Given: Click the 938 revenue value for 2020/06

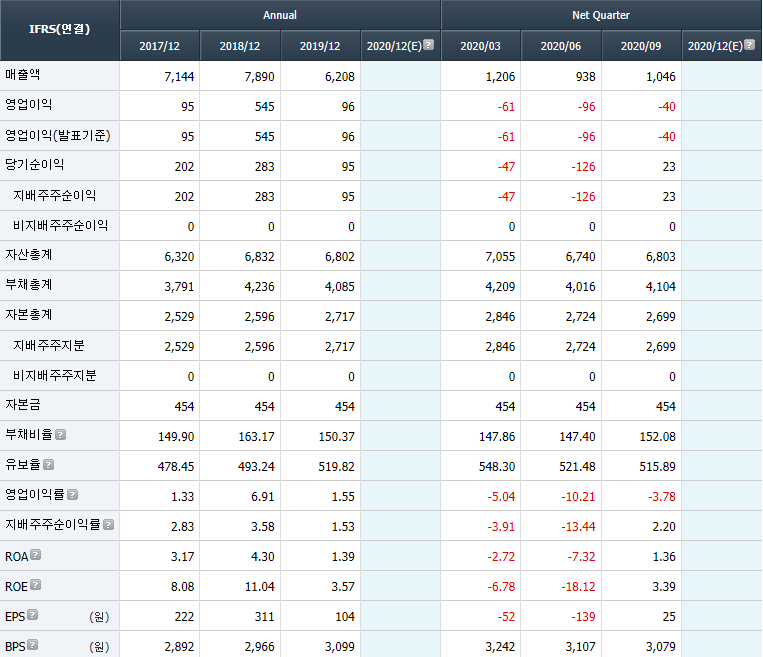Looking at the screenshot, I should click(585, 76).
